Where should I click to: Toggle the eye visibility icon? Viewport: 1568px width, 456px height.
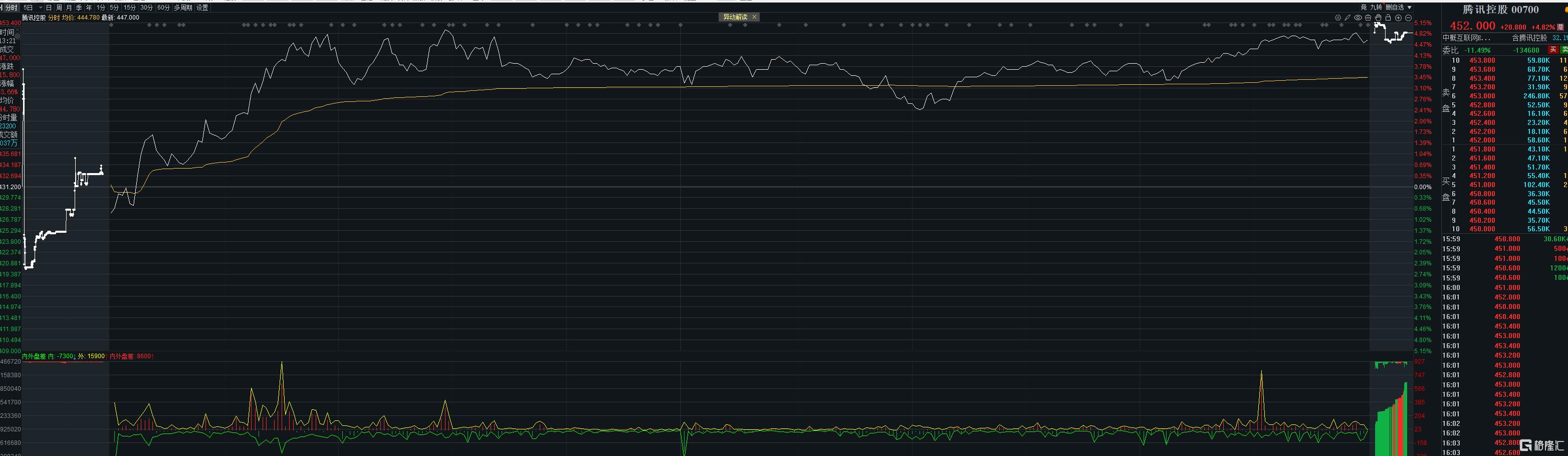pos(1358,18)
